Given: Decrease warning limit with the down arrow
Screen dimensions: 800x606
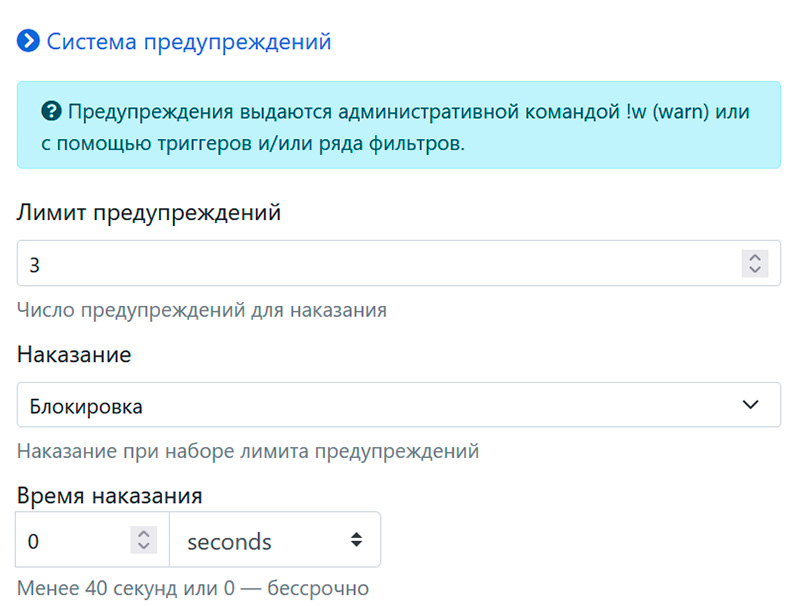Looking at the screenshot, I should click(x=755, y=270).
